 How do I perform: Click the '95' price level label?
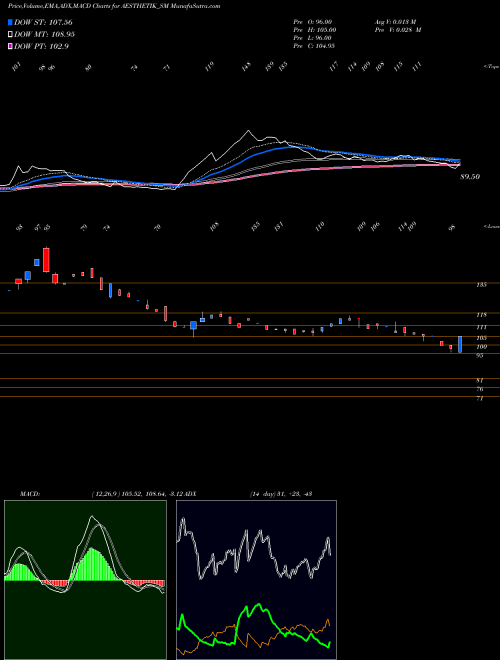[x=479, y=356]
